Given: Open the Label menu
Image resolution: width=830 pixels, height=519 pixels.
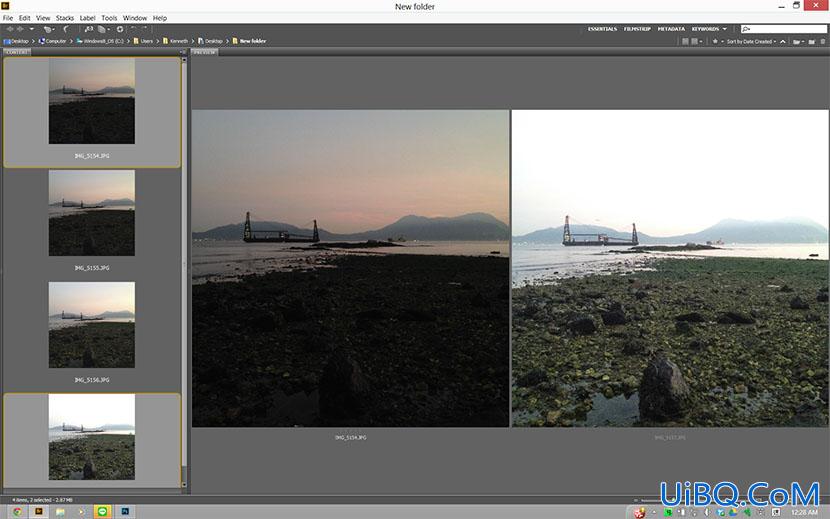Looking at the screenshot, I should [x=87, y=18].
